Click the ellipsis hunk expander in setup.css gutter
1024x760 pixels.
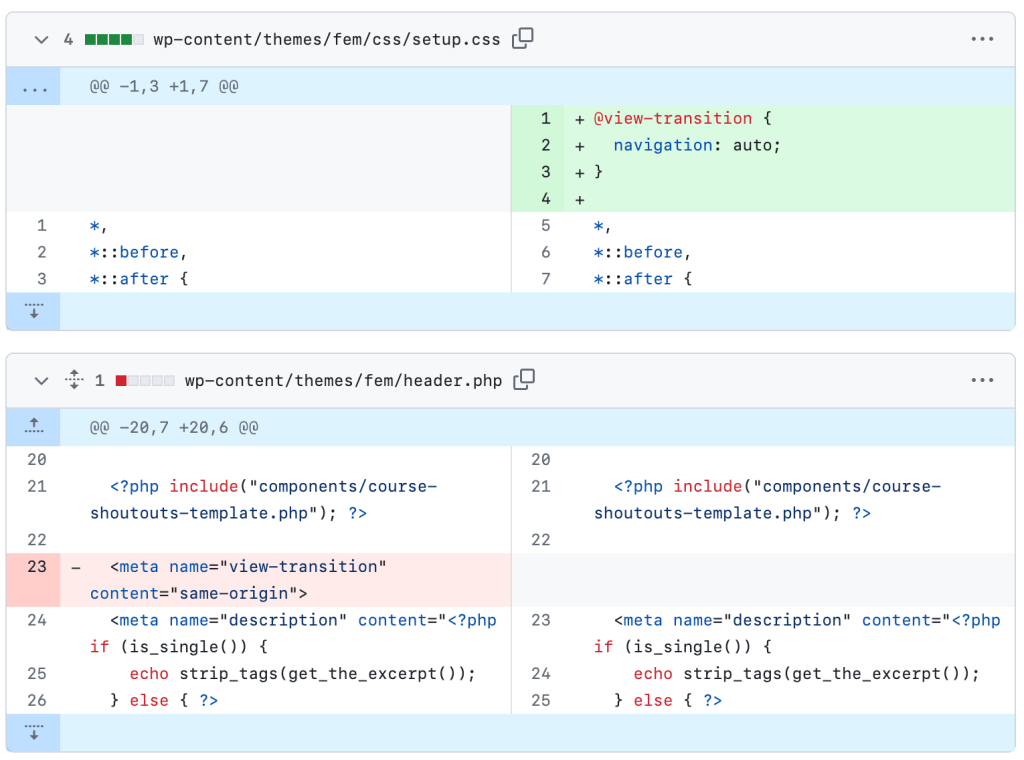tap(33, 86)
